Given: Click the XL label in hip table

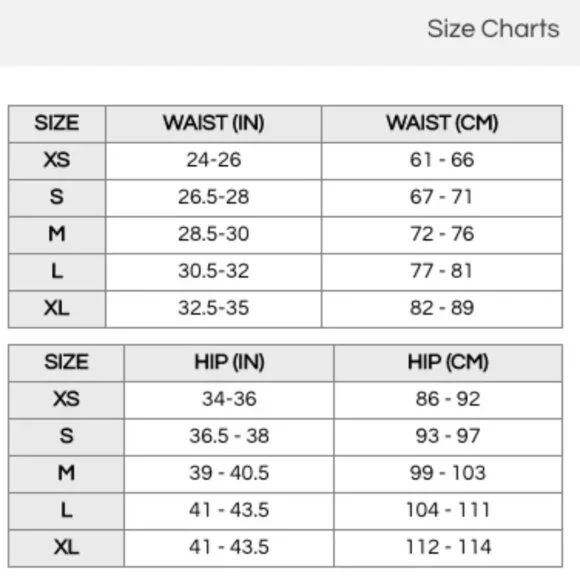Looking at the screenshot, I should point(66,547).
